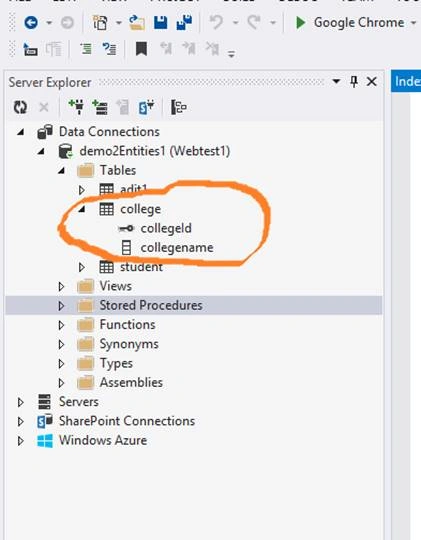
Task: Expand the Windows Azure node
Action: click(20, 440)
